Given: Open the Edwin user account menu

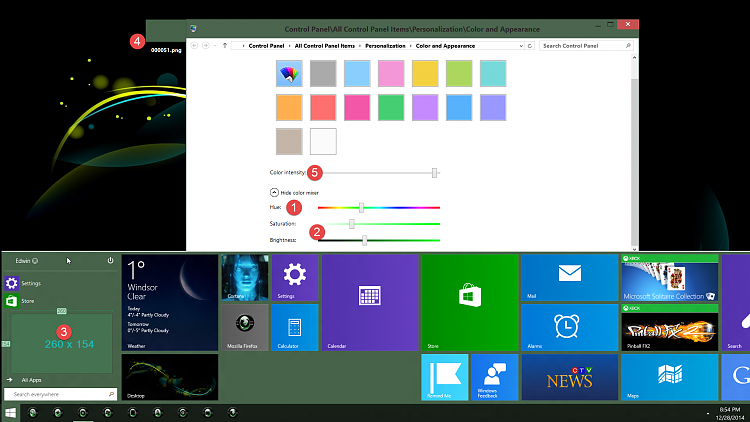Looking at the screenshot, I should pos(26,261).
